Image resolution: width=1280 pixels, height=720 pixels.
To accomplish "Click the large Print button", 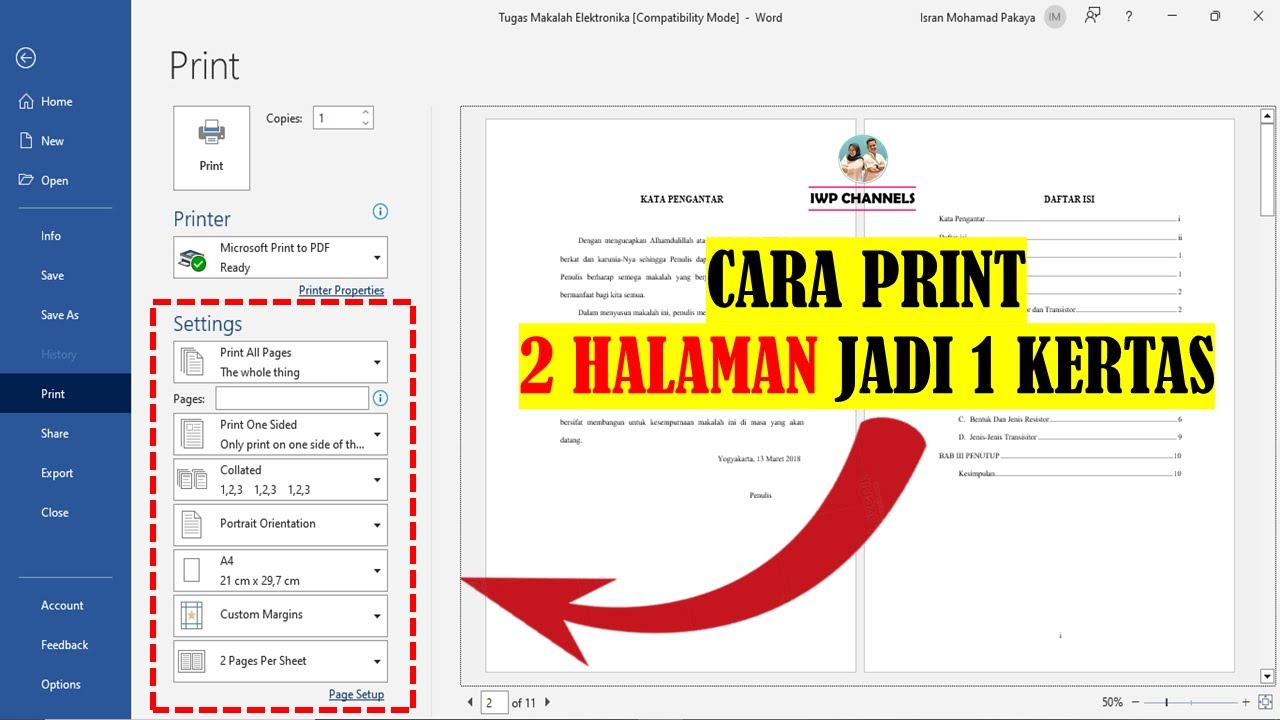I will pos(211,148).
